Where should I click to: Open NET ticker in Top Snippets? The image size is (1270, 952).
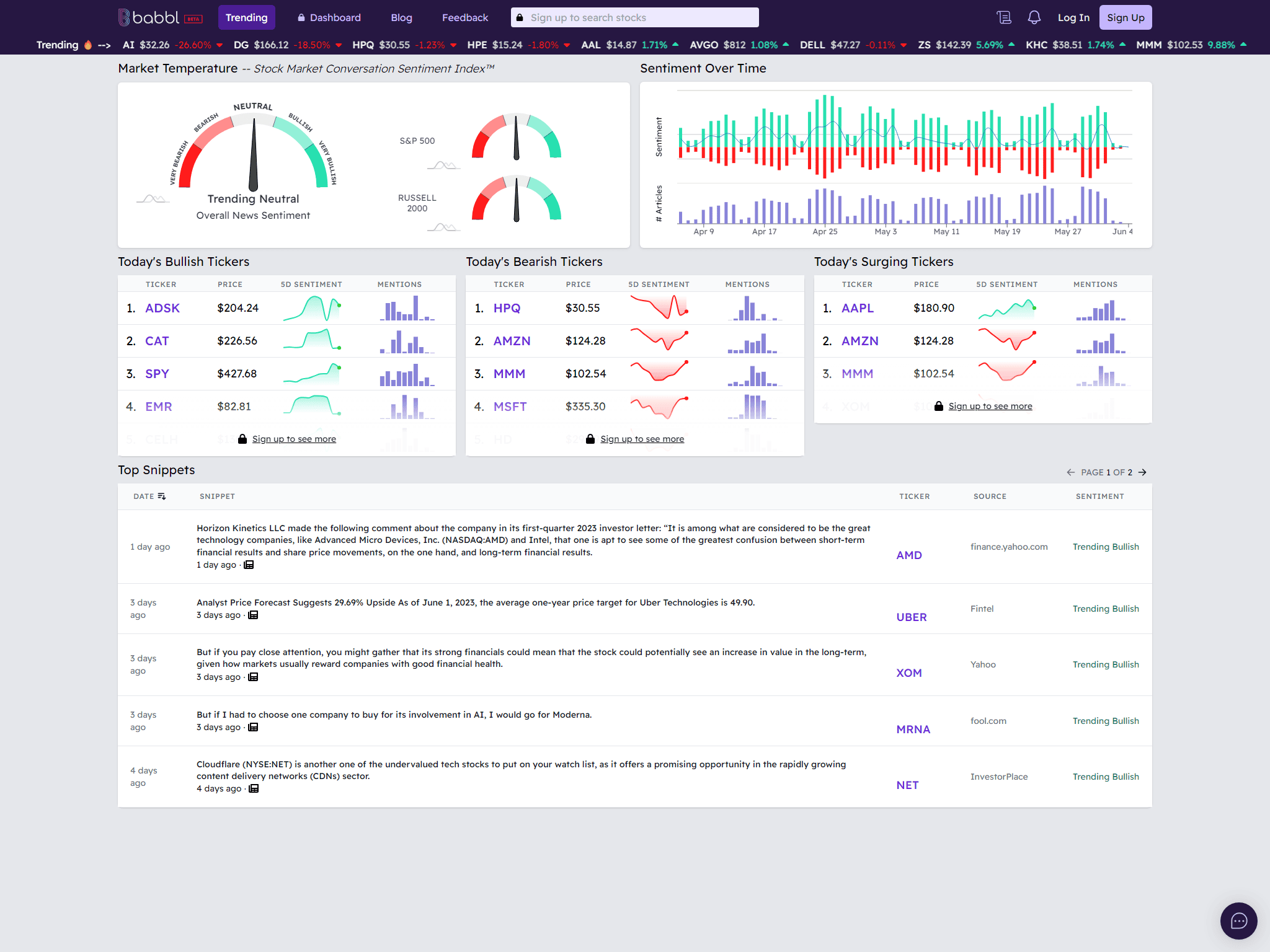pos(907,785)
